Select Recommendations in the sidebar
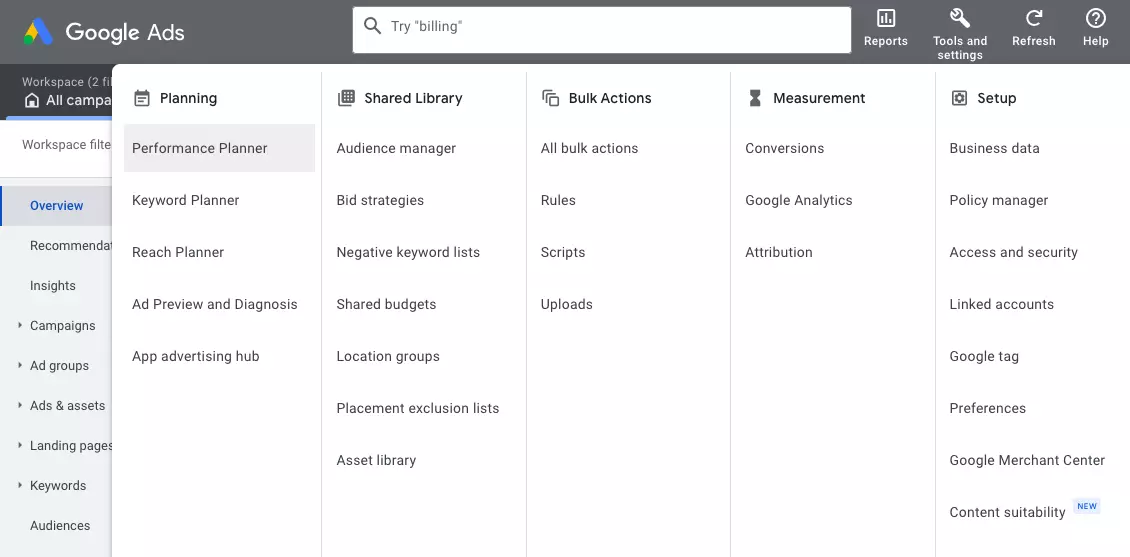This screenshot has height=557, width=1130. click(x=71, y=246)
